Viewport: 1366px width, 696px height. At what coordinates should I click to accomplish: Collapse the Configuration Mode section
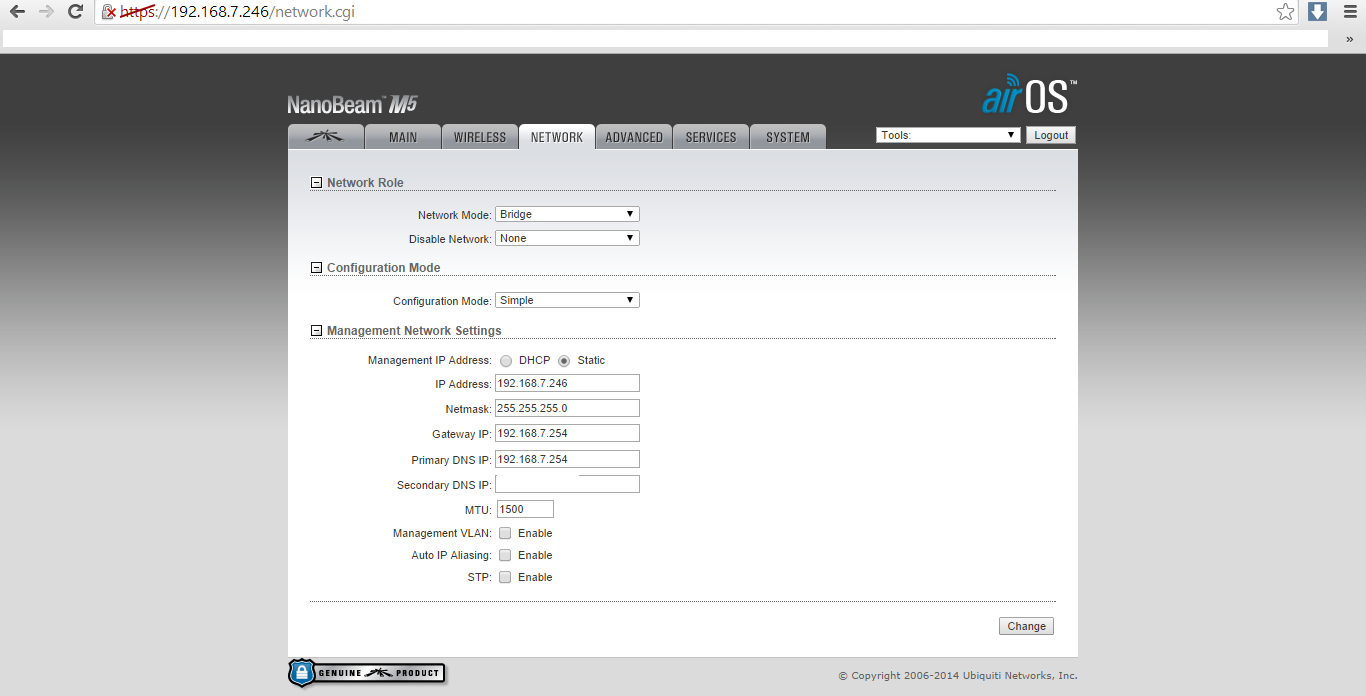pos(317,268)
